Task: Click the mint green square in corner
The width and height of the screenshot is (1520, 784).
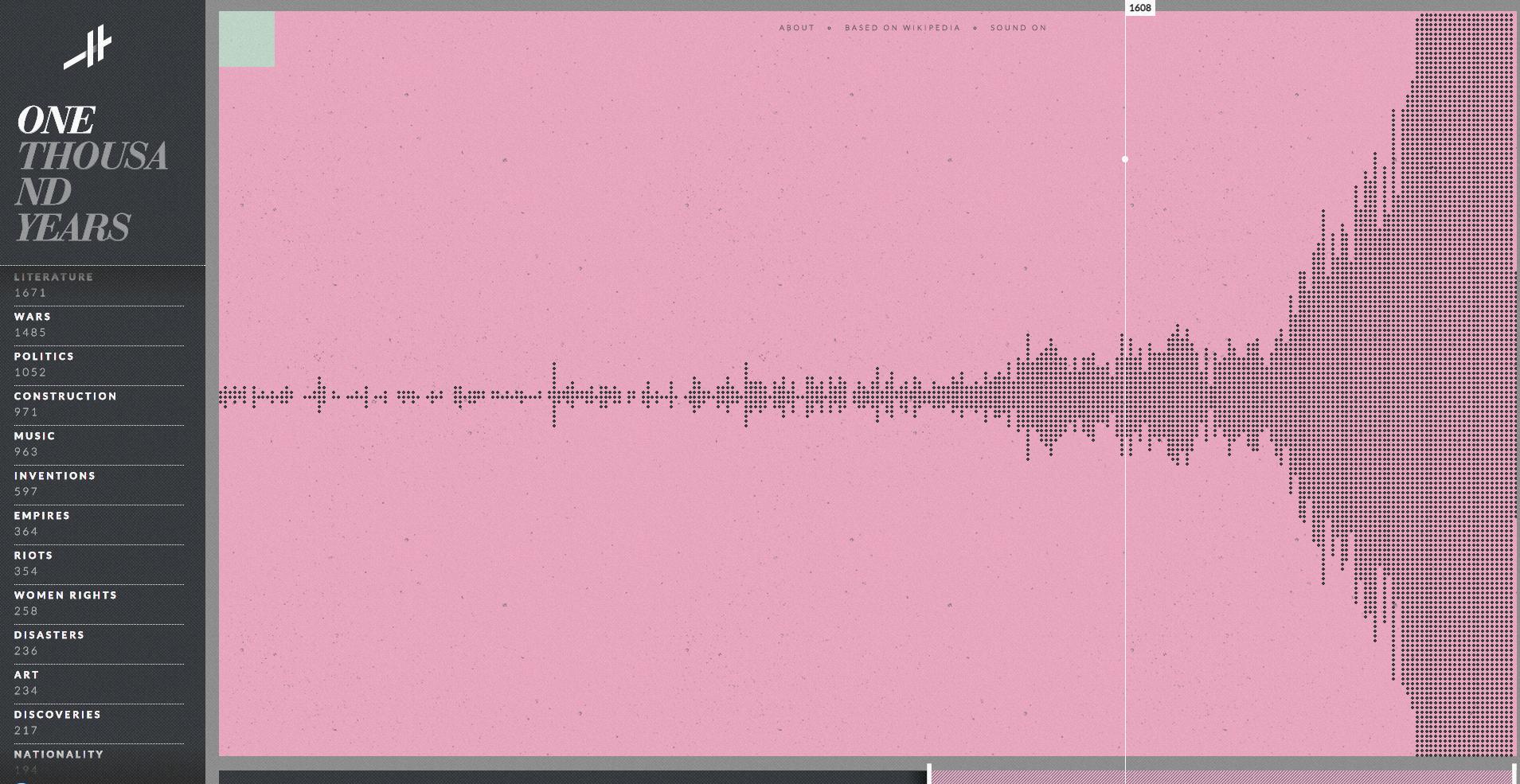Action: [247, 39]
